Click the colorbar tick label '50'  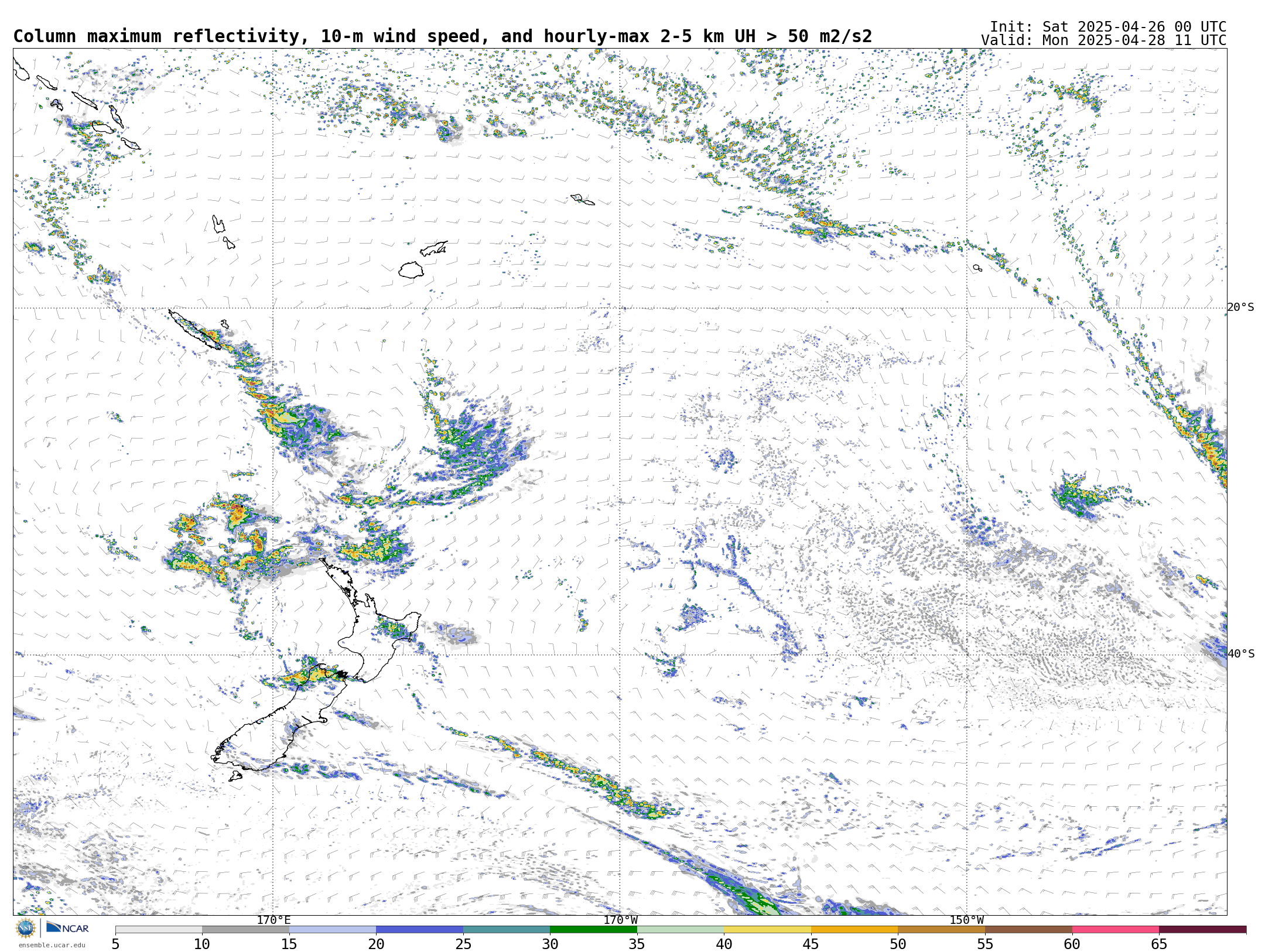[898, 944]
